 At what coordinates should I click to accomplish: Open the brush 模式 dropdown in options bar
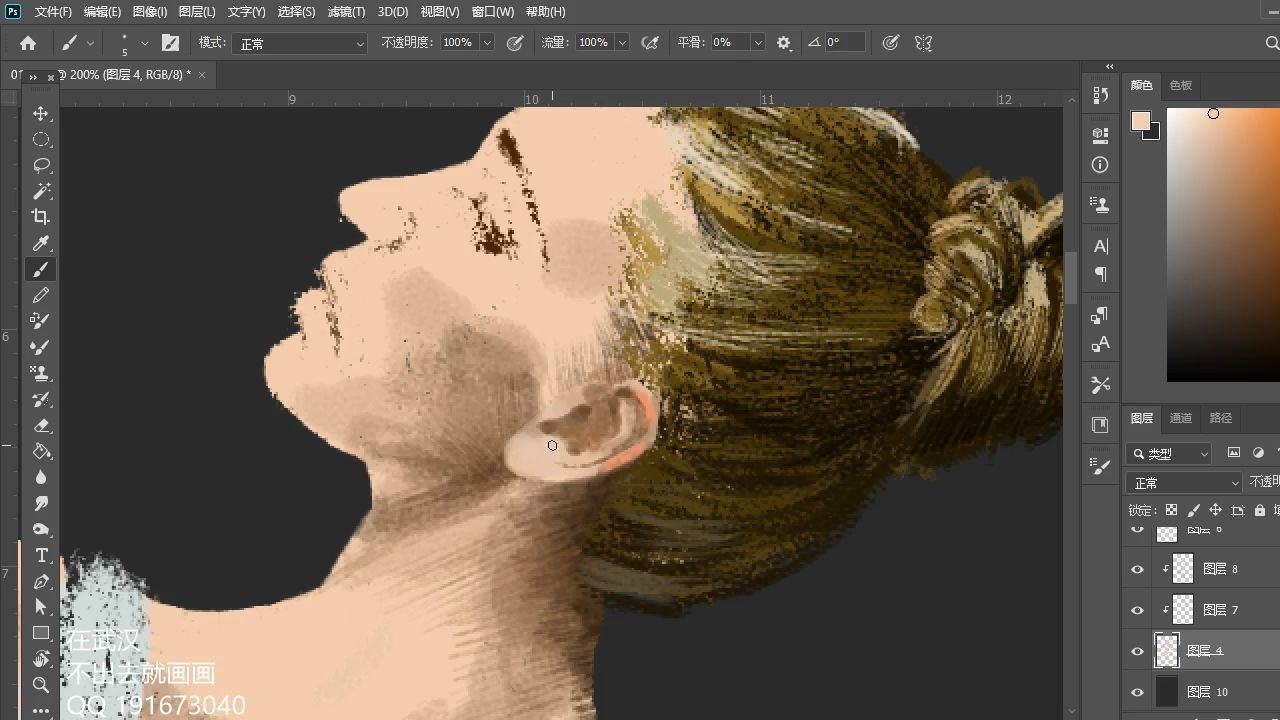(x=300, y=42)
